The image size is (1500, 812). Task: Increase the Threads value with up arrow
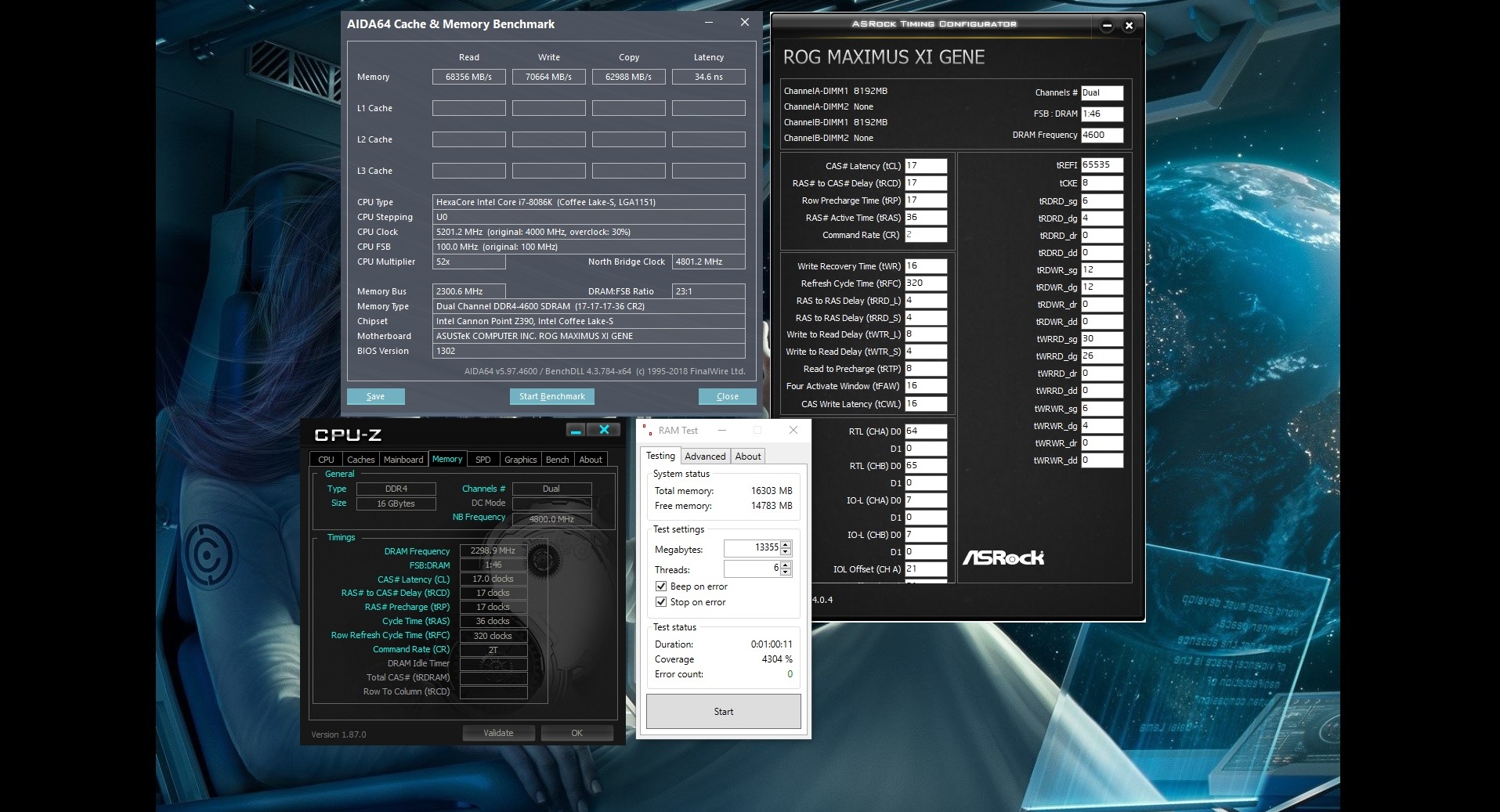[x=786, y=565]
